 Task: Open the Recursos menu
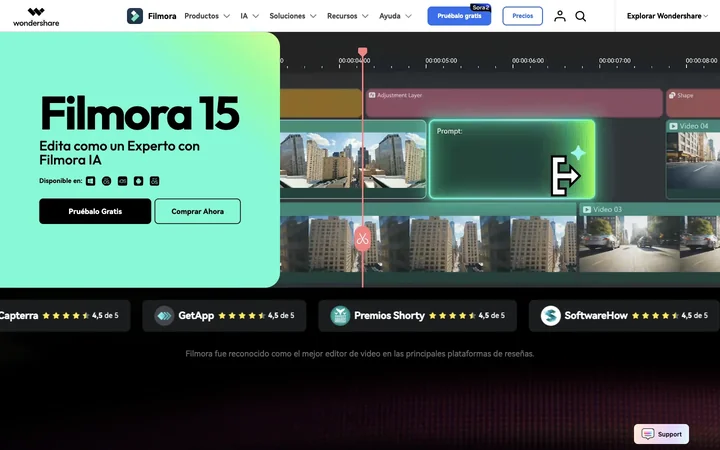pyautogui.click(x=348, y=16)
